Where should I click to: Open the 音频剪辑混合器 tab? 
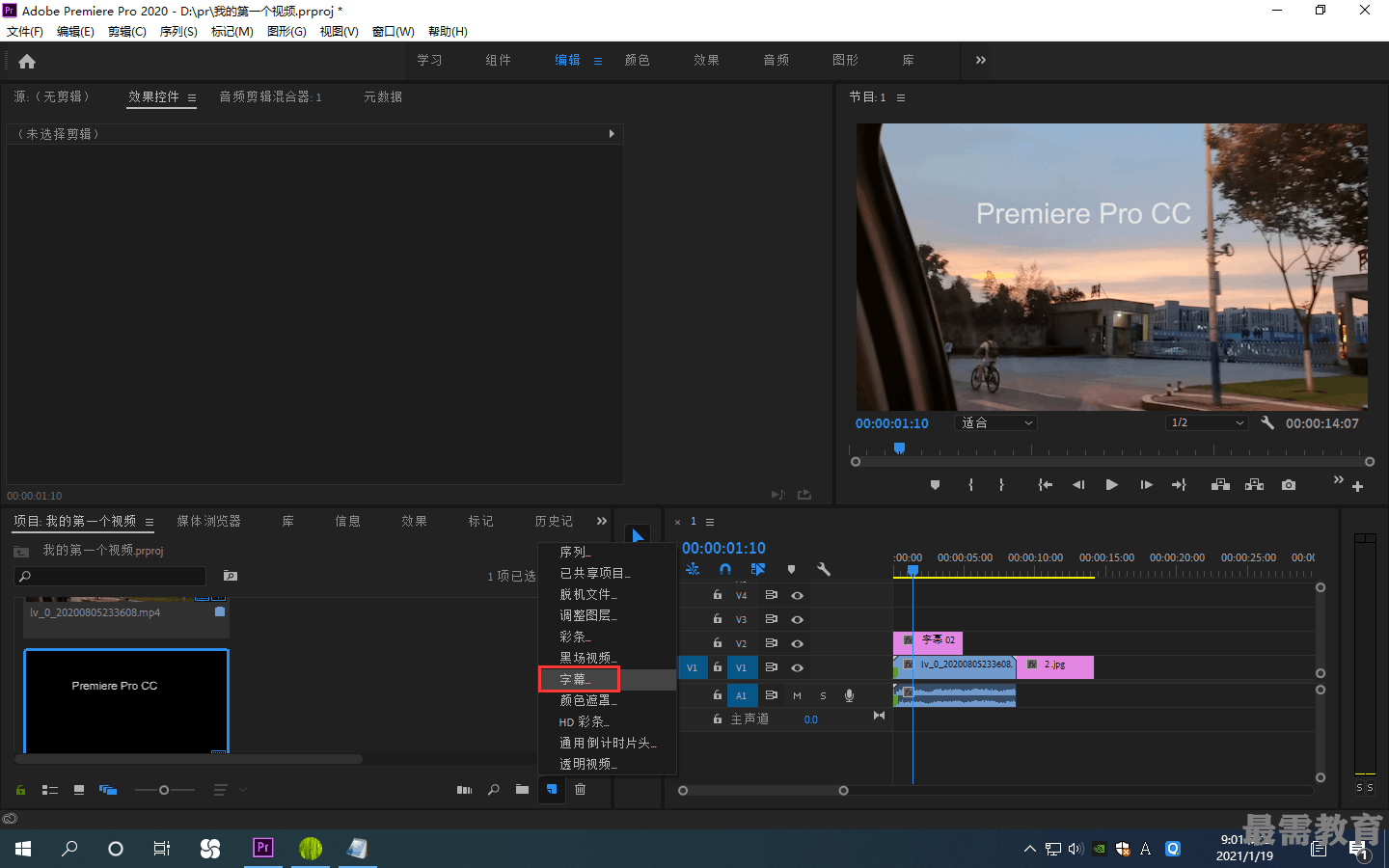coord(270,96)
